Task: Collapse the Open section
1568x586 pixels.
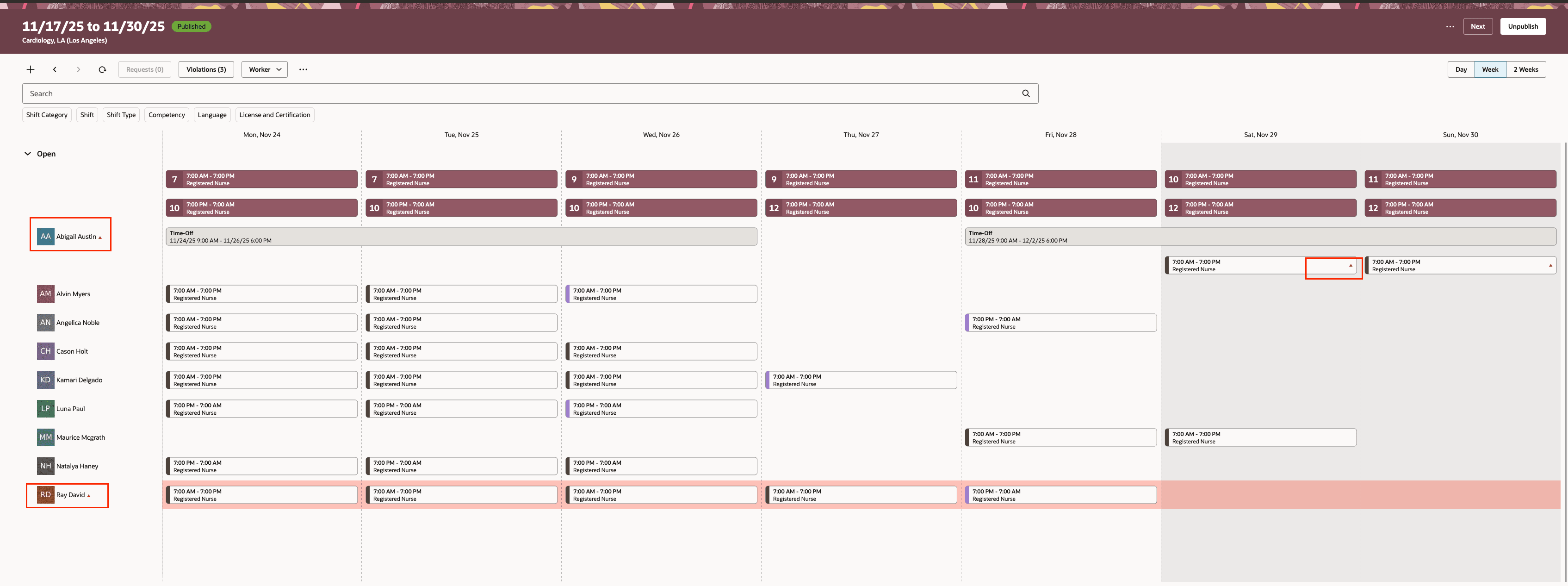Action: [27, 154]
